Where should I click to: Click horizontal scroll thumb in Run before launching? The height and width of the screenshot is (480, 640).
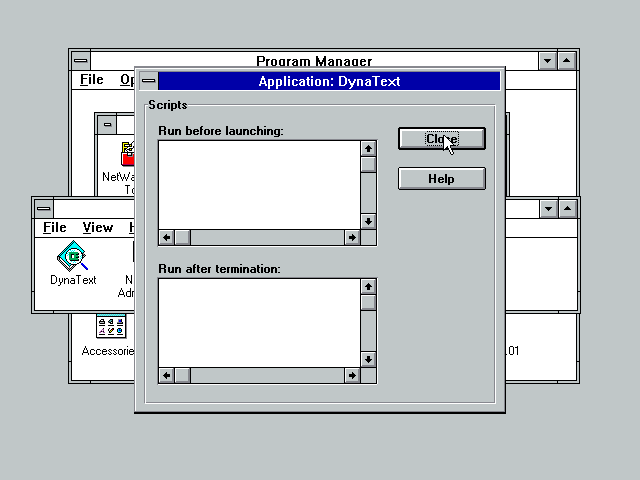[x=182, y=237]
